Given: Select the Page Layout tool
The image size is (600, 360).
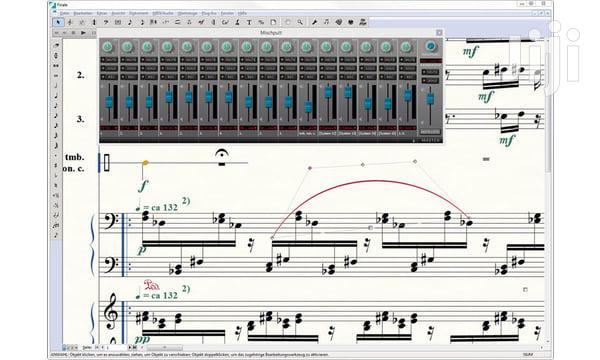Looking at the screenshot, I should [273, 22].
